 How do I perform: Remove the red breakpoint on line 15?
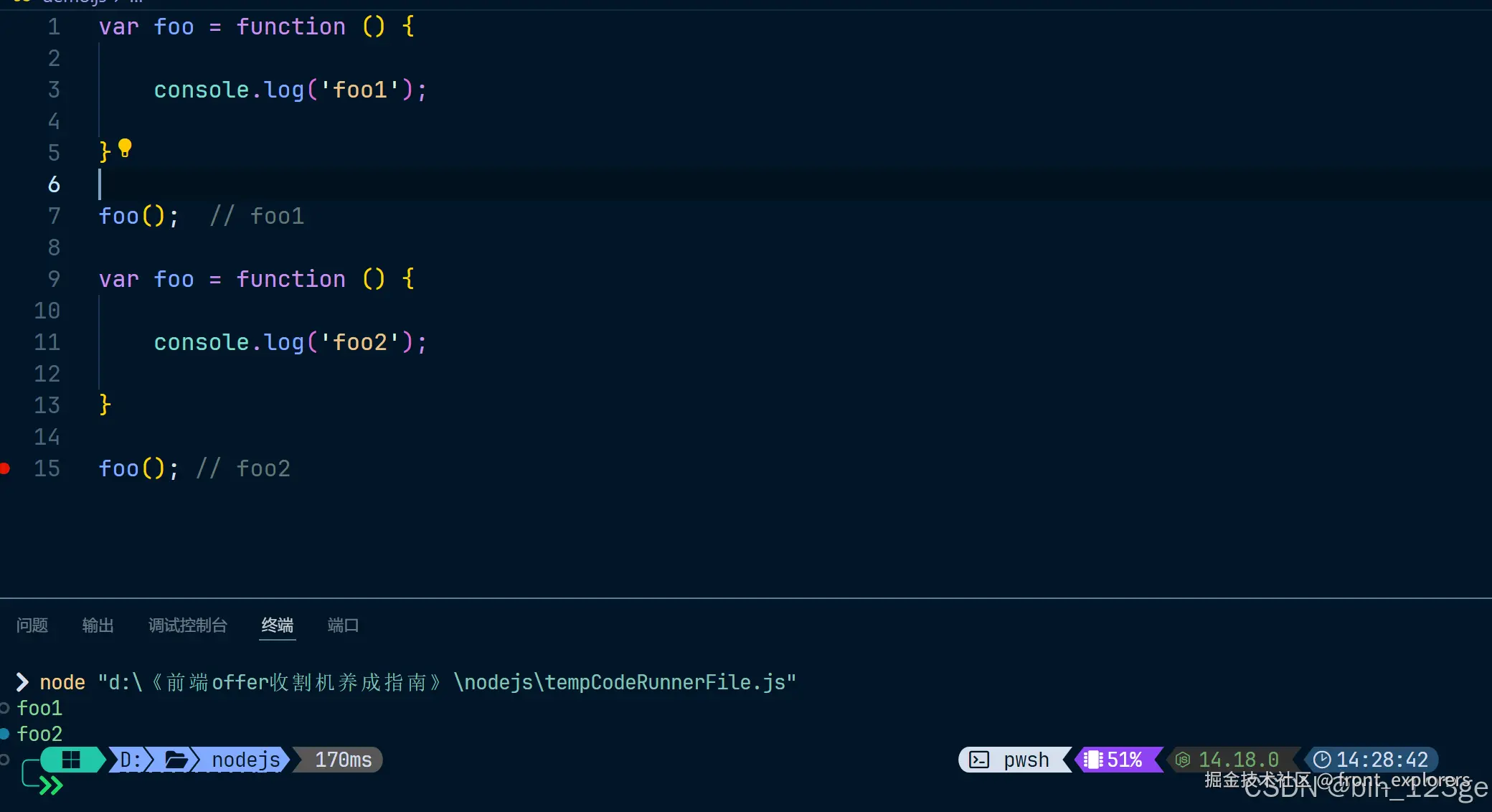click(x=5, y=468)
